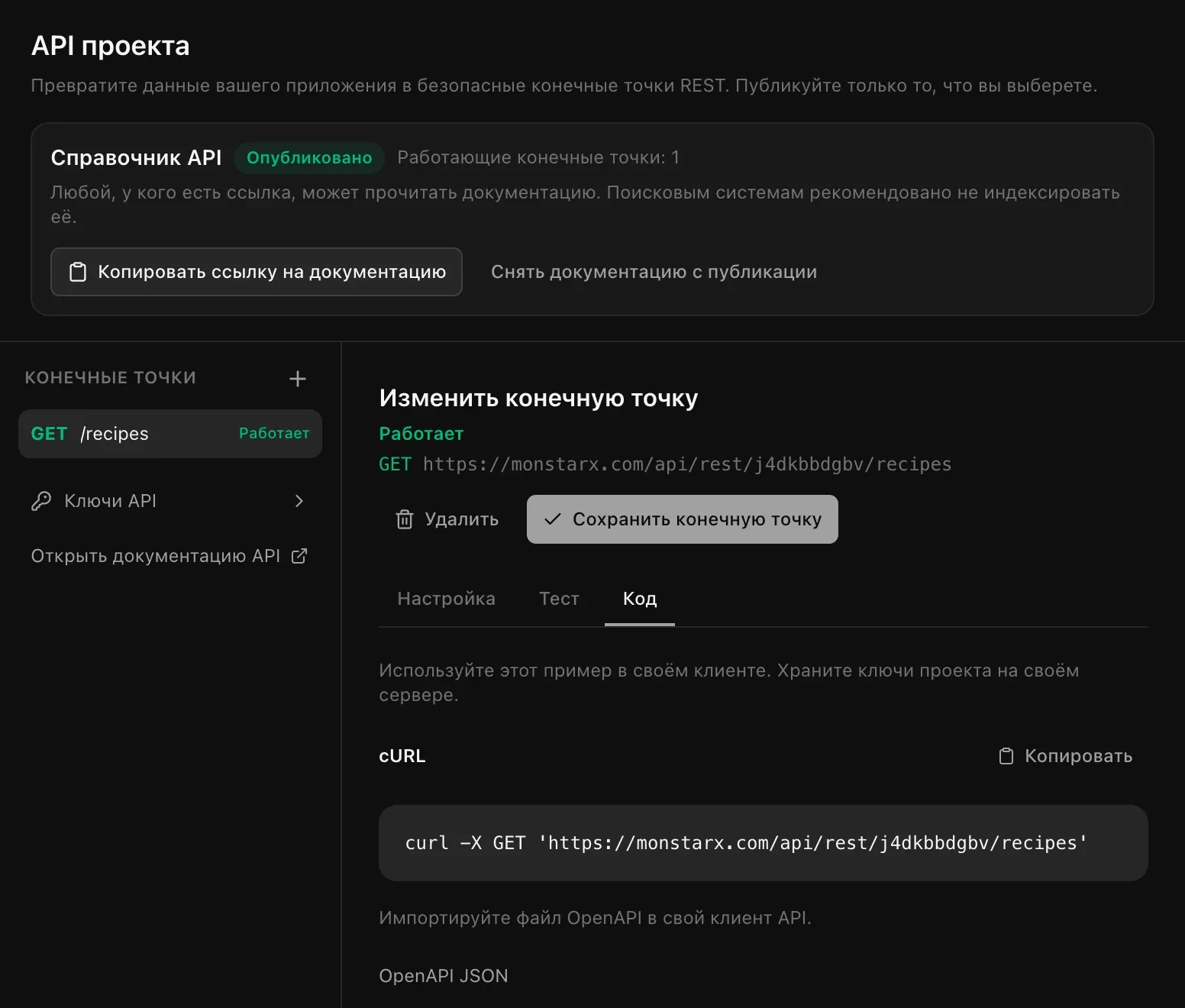Click the checkmark icon in Сохранить конечную точку
This screenshot has height=1008, width=1185.
click(553, 519)
